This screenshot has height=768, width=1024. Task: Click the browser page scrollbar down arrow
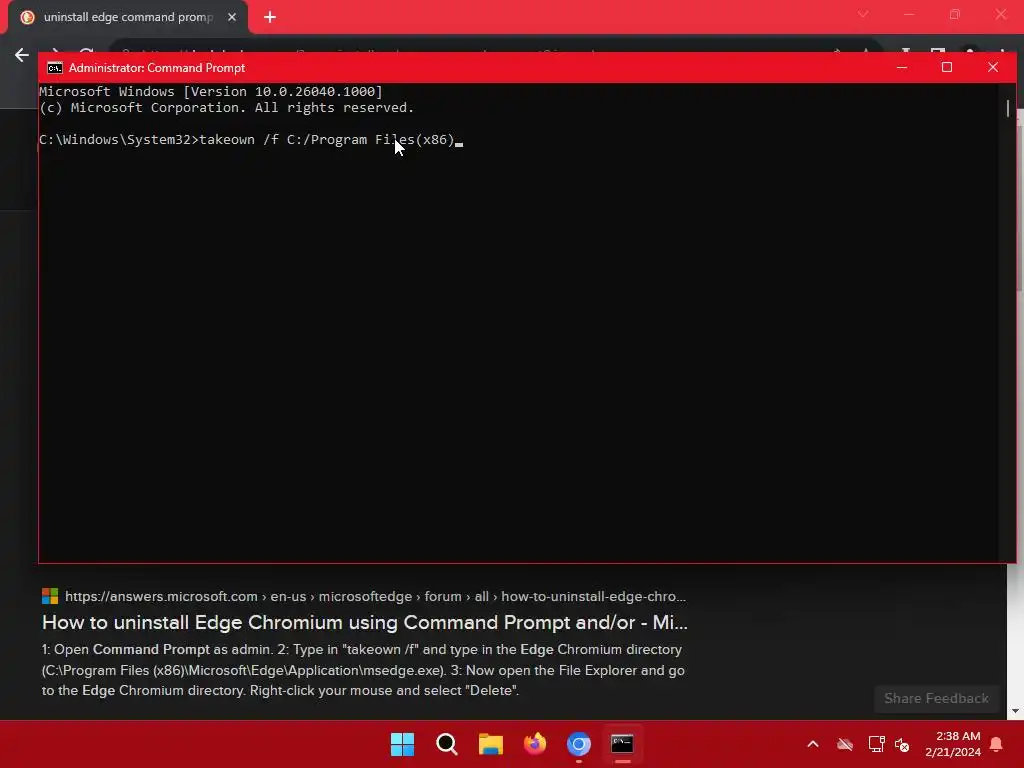point(1015,711)
